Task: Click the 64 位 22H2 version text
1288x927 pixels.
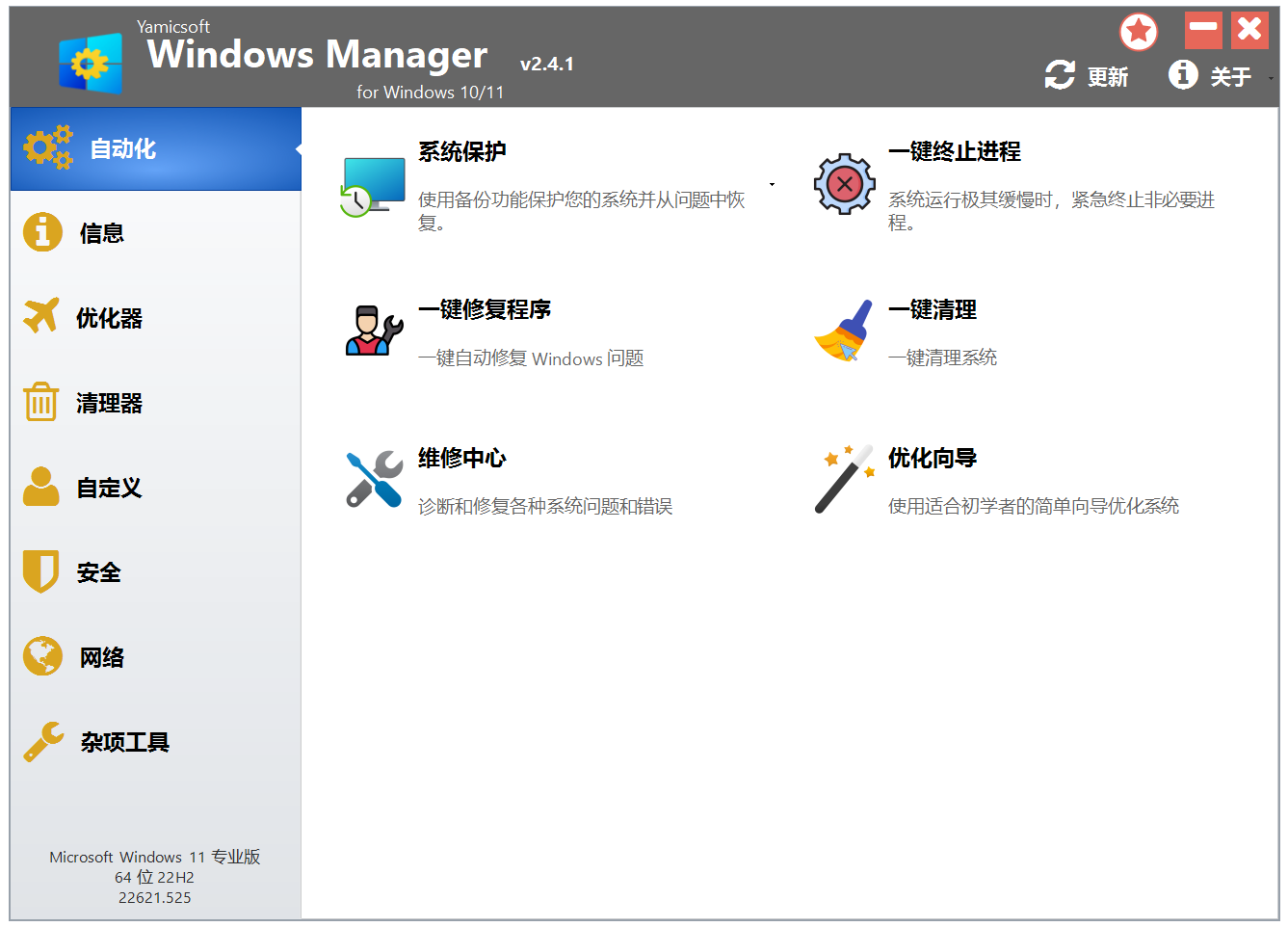Action: (155, 877)
